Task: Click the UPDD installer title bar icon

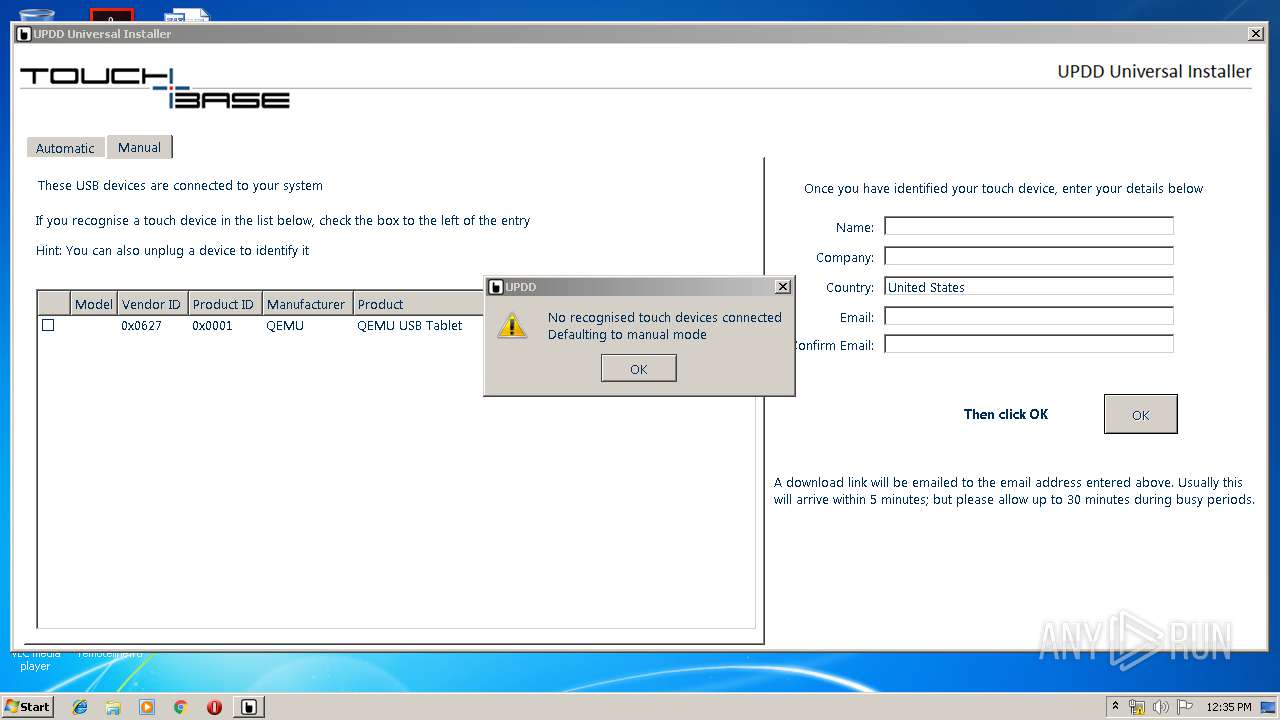Action: click(x=24, y=34)
